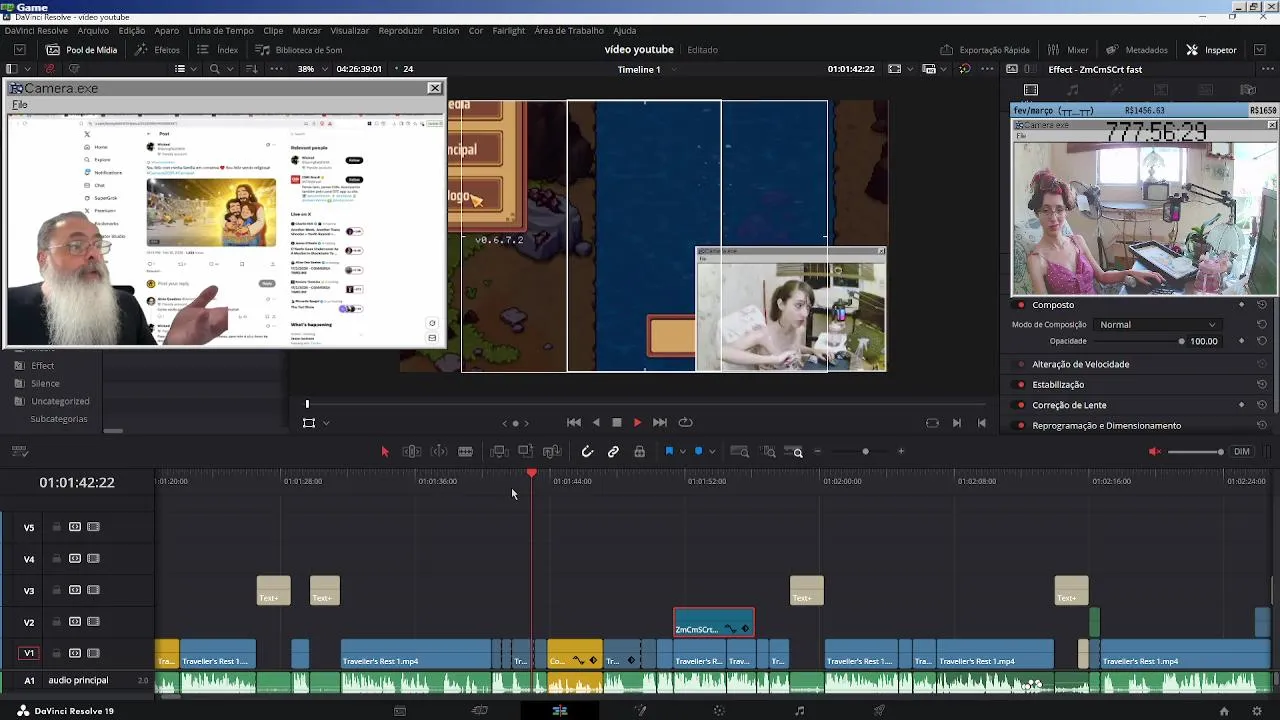
Task: Open the Fairlight menu
Action: click(x=508, y=31)
